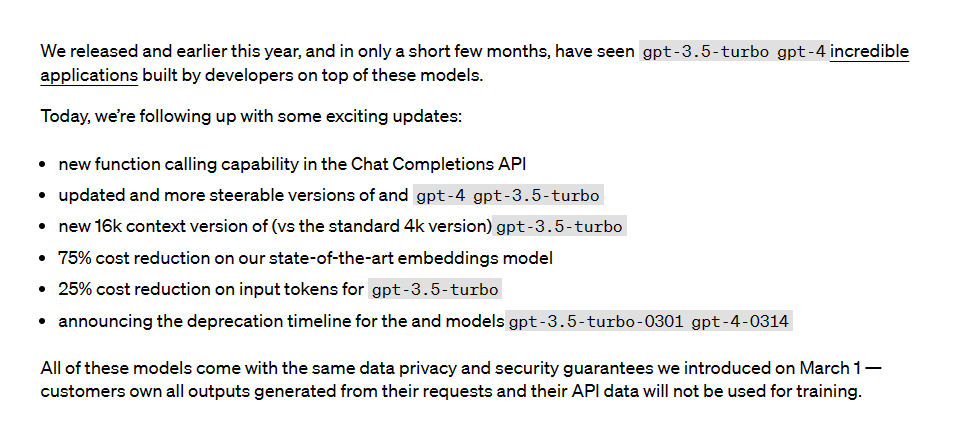Click the bullet point before 'announcing the deprecation'

pos(42,321)
